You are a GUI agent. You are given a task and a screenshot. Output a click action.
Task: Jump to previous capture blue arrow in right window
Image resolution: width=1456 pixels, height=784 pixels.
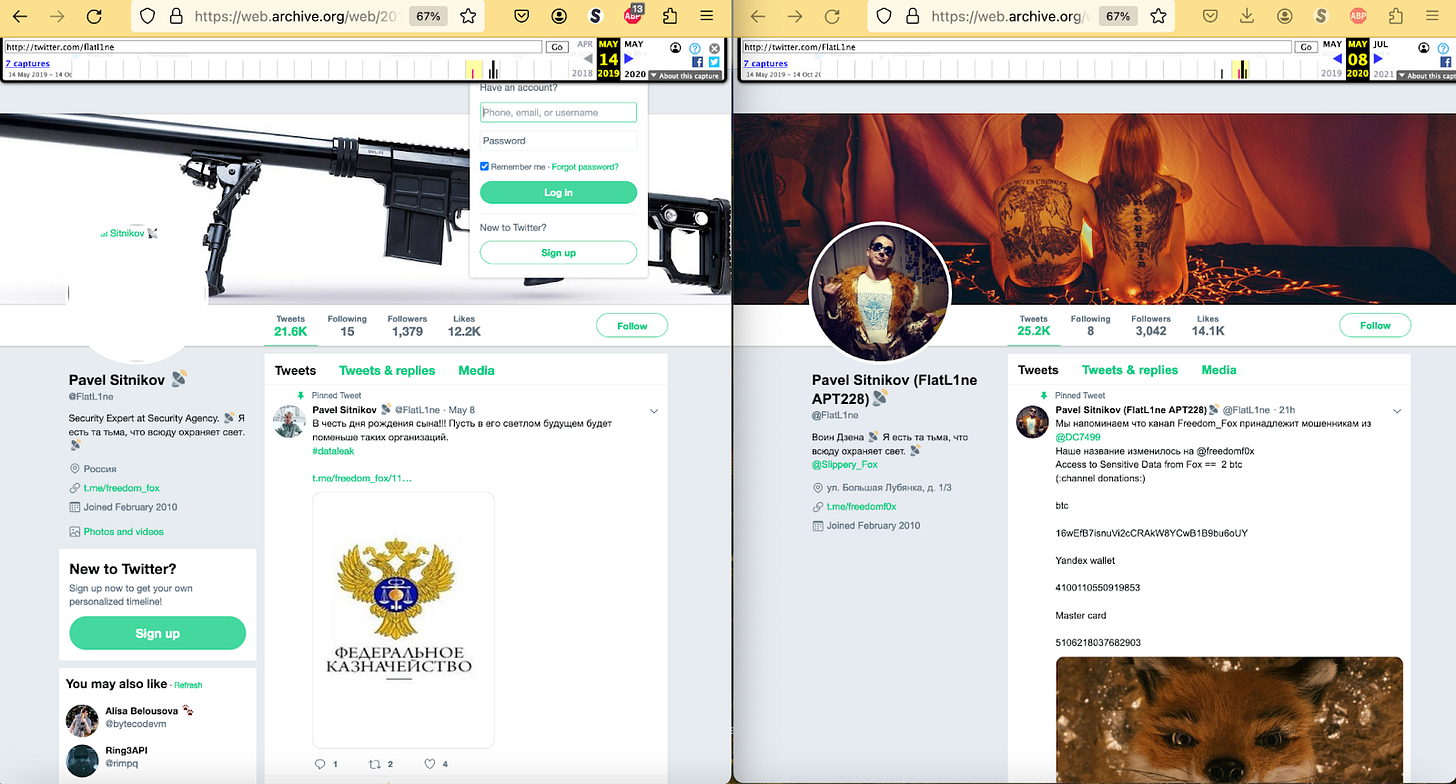[x=1338, y=60]
